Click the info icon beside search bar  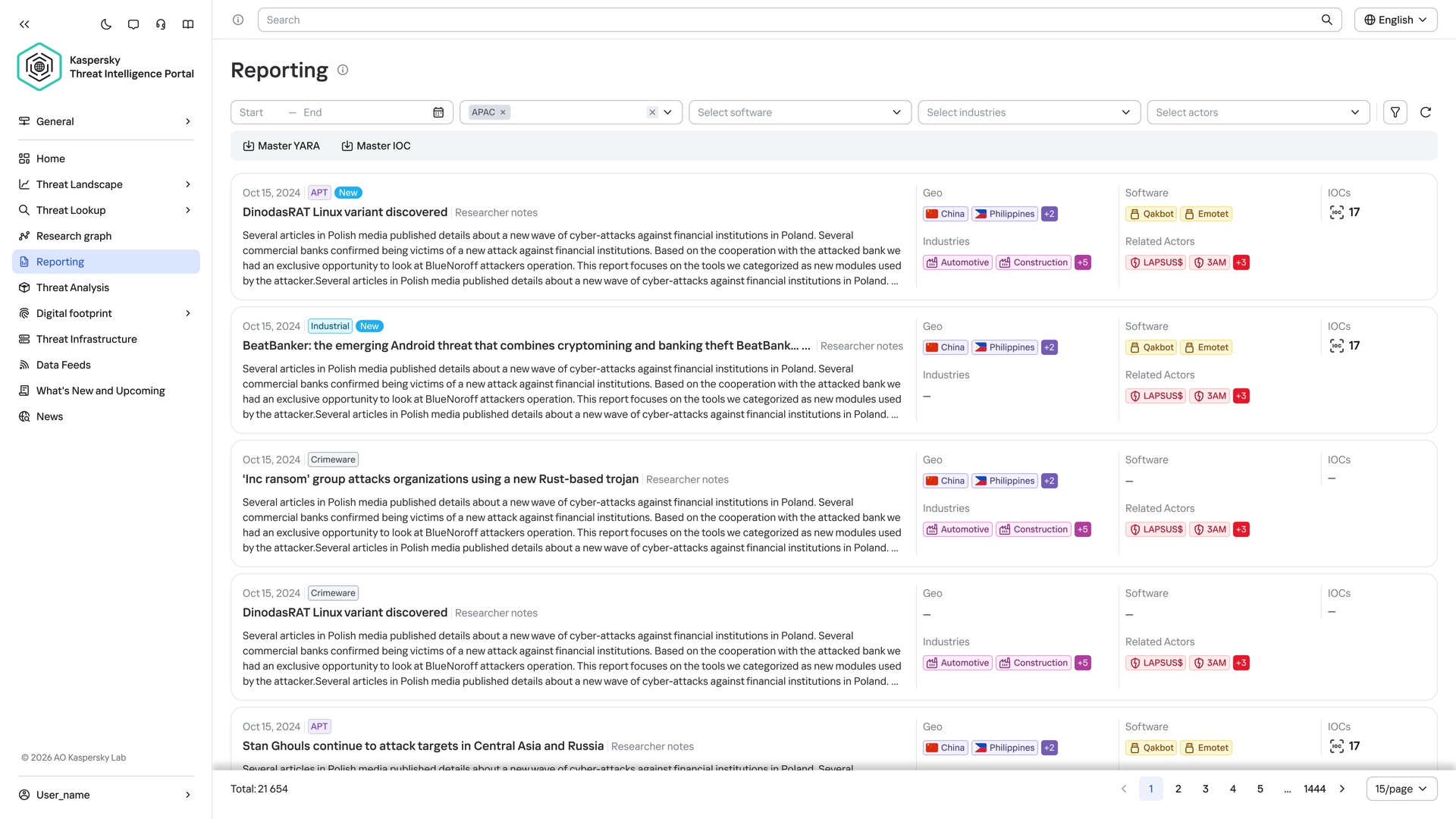click(x=238, y=20)
